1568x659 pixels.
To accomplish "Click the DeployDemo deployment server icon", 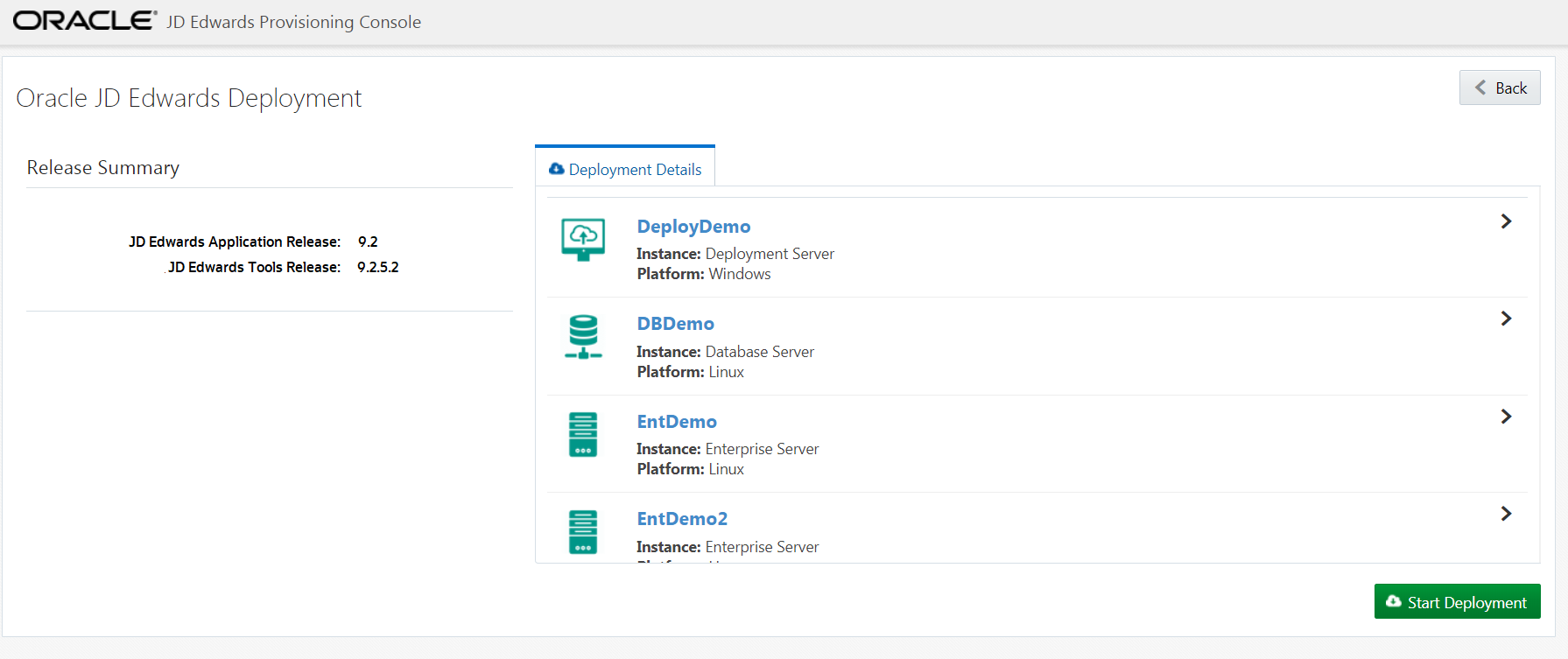I will coord(583,240).
